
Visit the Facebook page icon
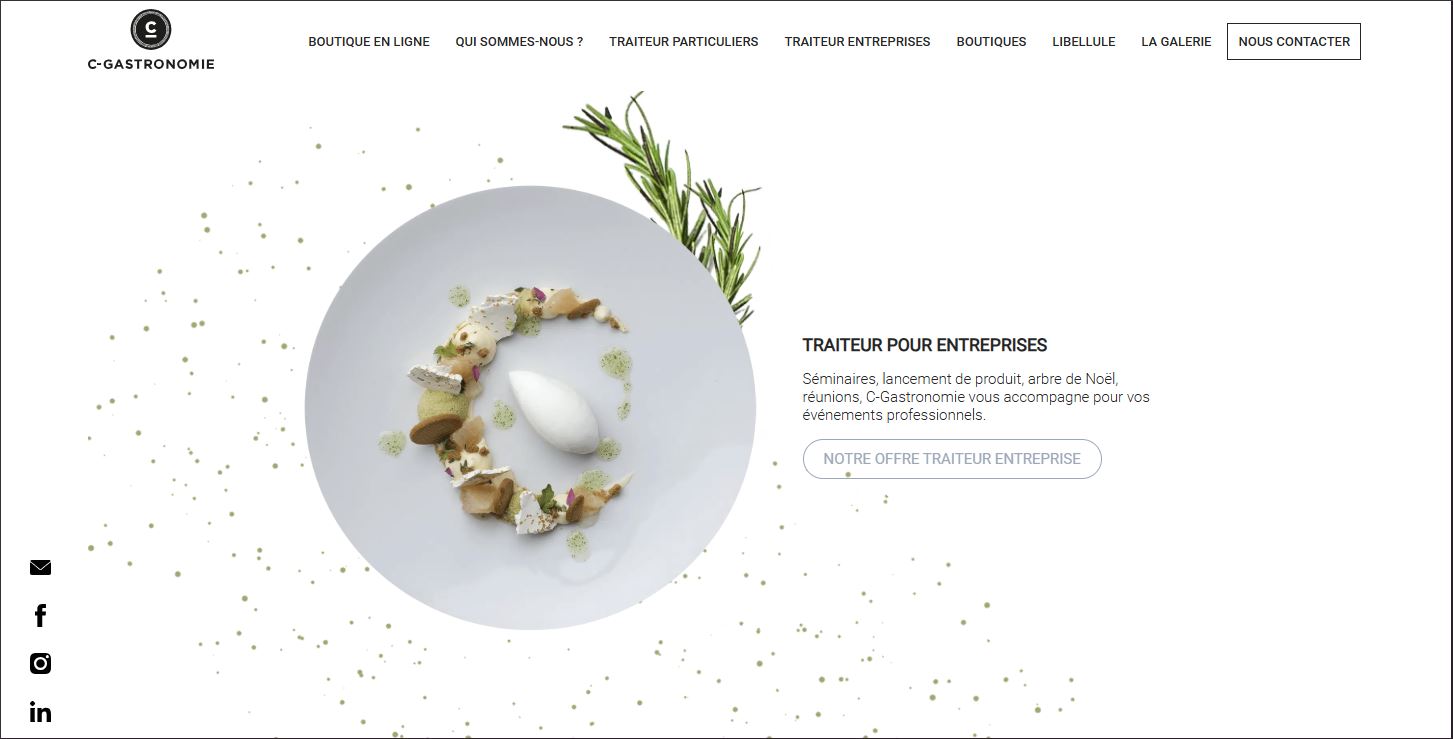click(40, 616)
